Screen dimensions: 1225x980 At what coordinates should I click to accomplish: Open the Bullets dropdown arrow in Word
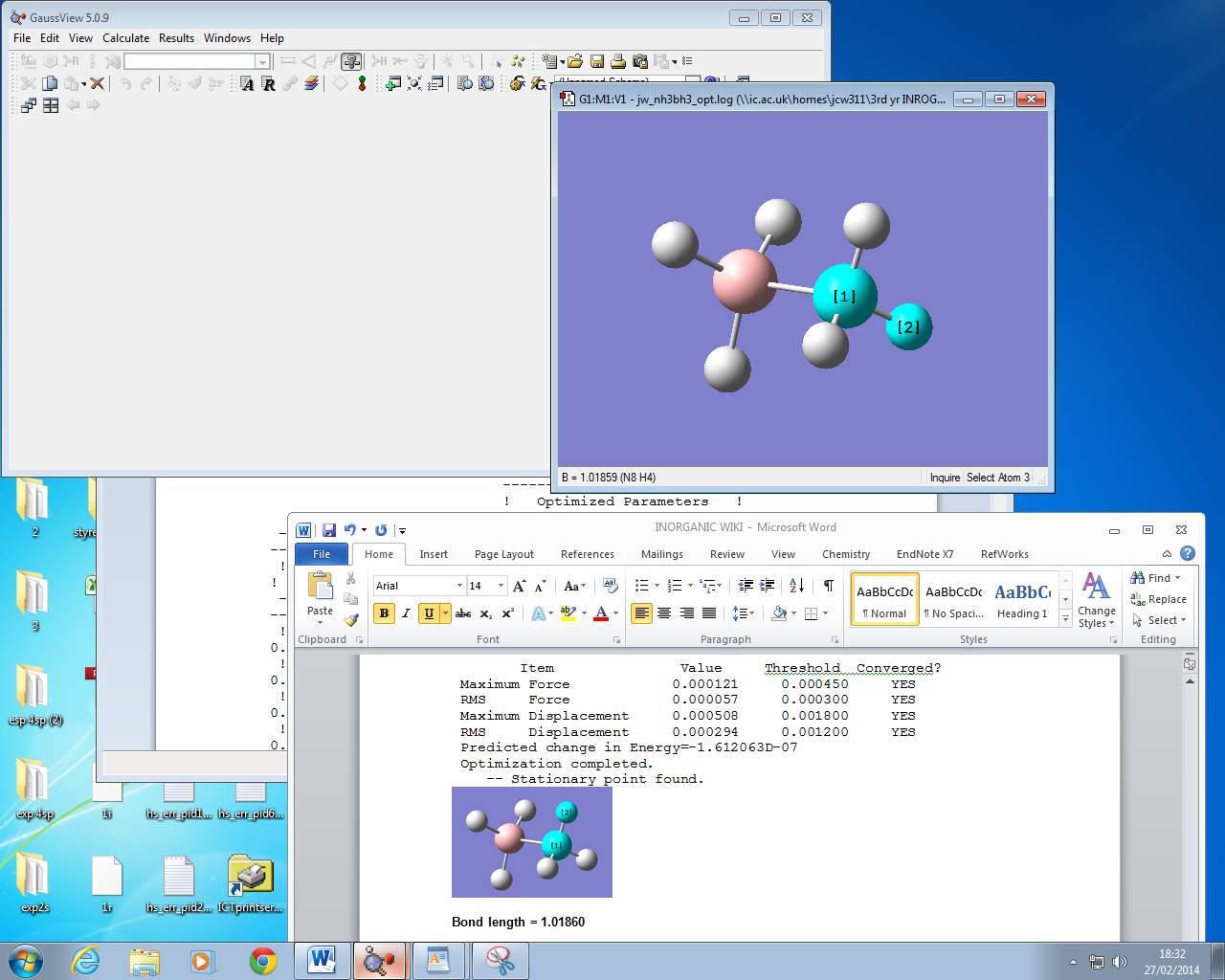pos(657,586)
